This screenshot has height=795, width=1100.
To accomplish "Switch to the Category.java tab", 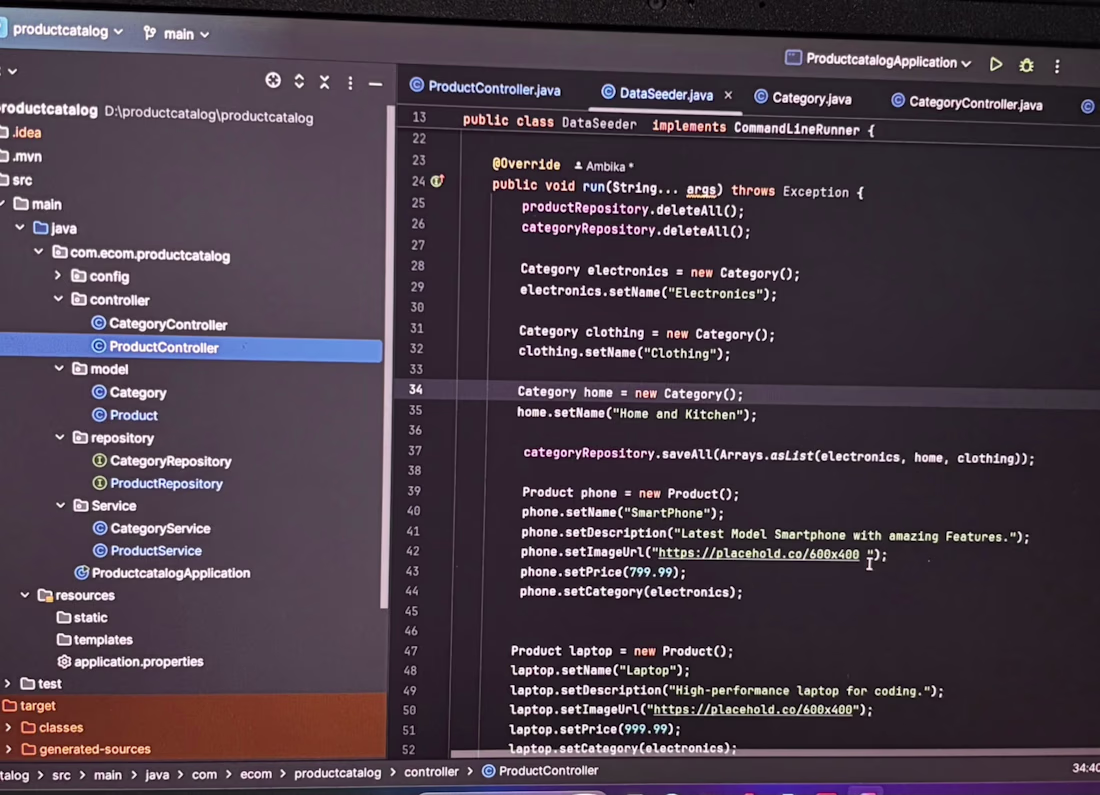I will [x=804, y=98].
